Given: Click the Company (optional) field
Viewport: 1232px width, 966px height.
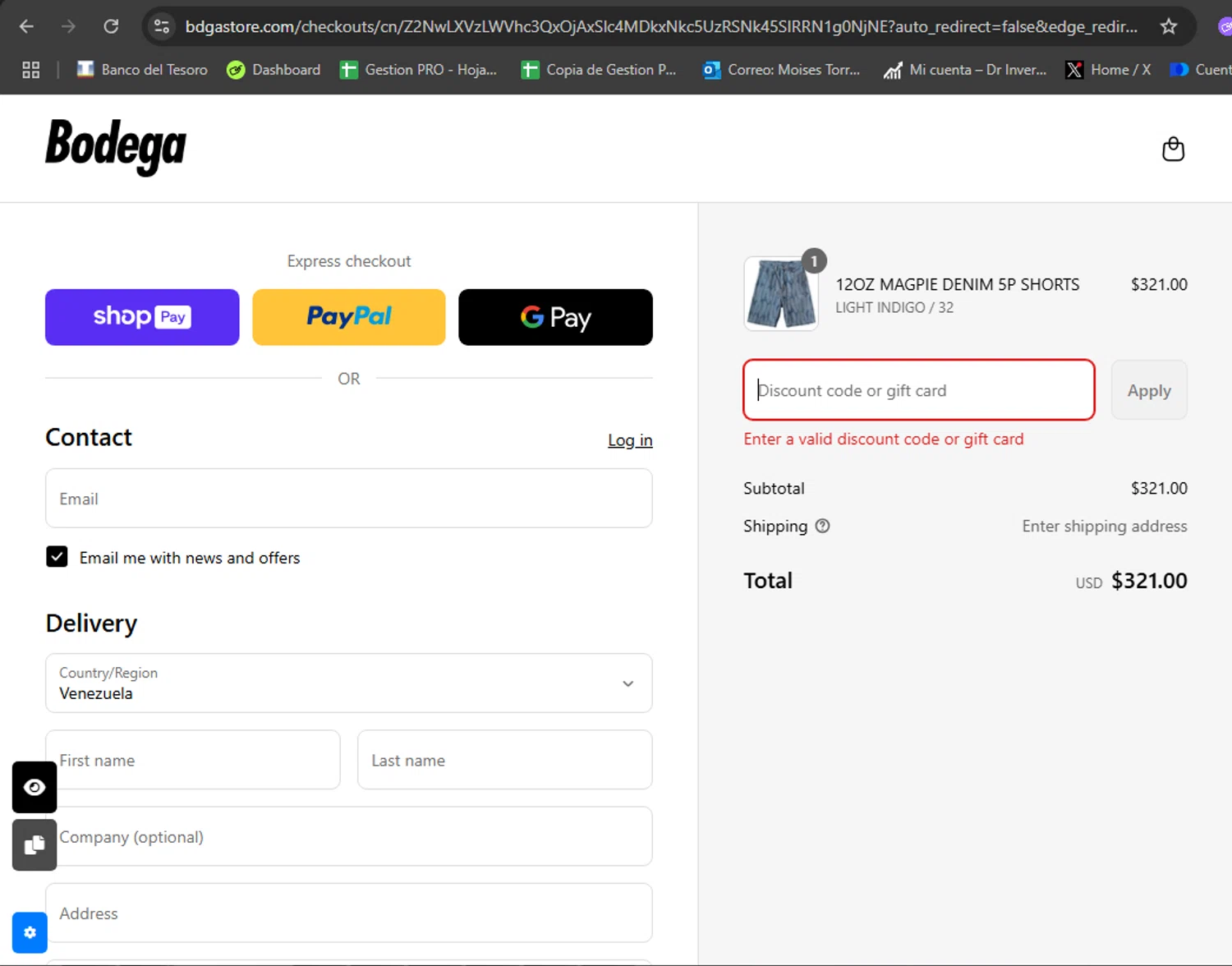Looking at the screenshot, I should (x=349, y=836).
